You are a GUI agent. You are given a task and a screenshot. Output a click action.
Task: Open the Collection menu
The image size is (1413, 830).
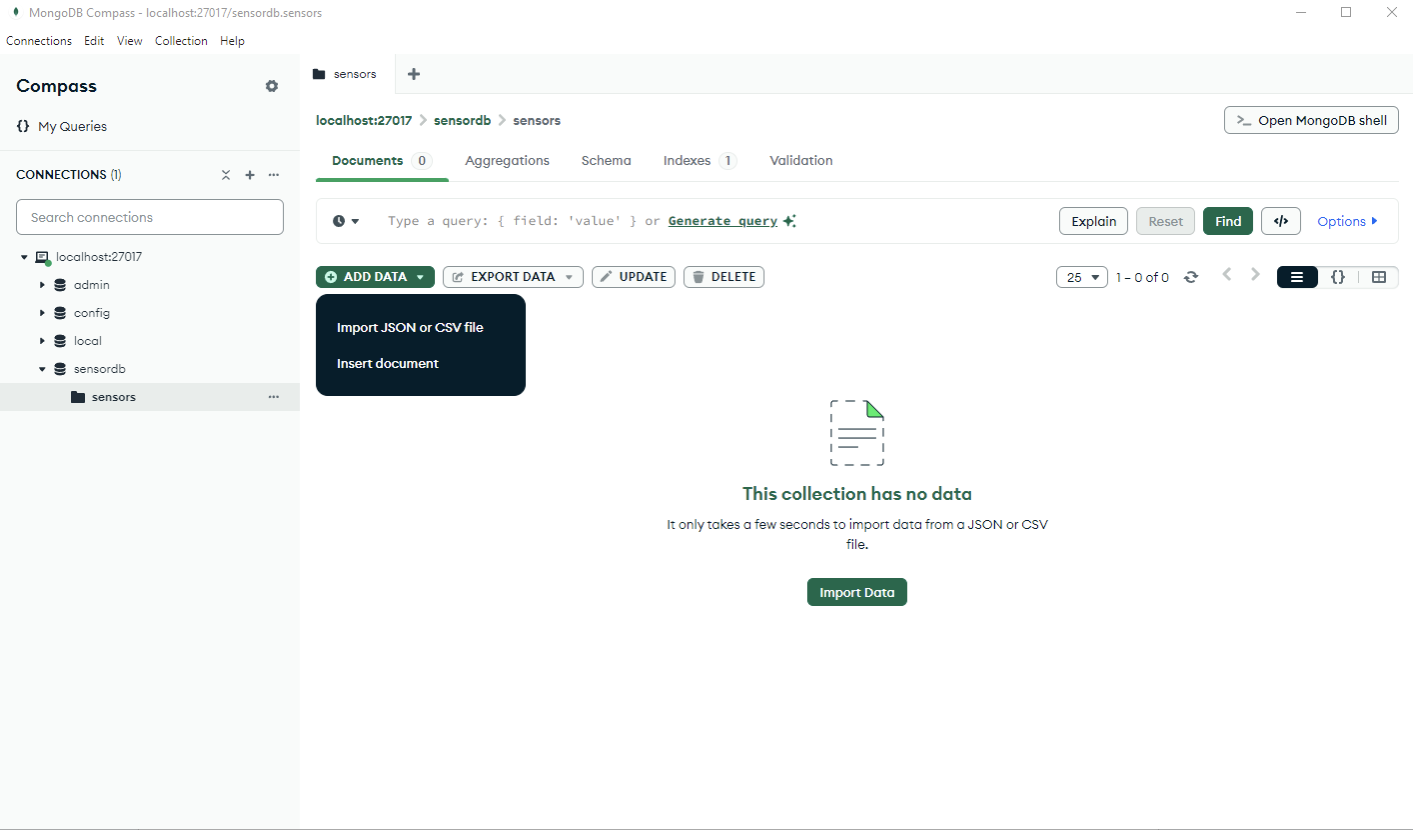(181, 41)
